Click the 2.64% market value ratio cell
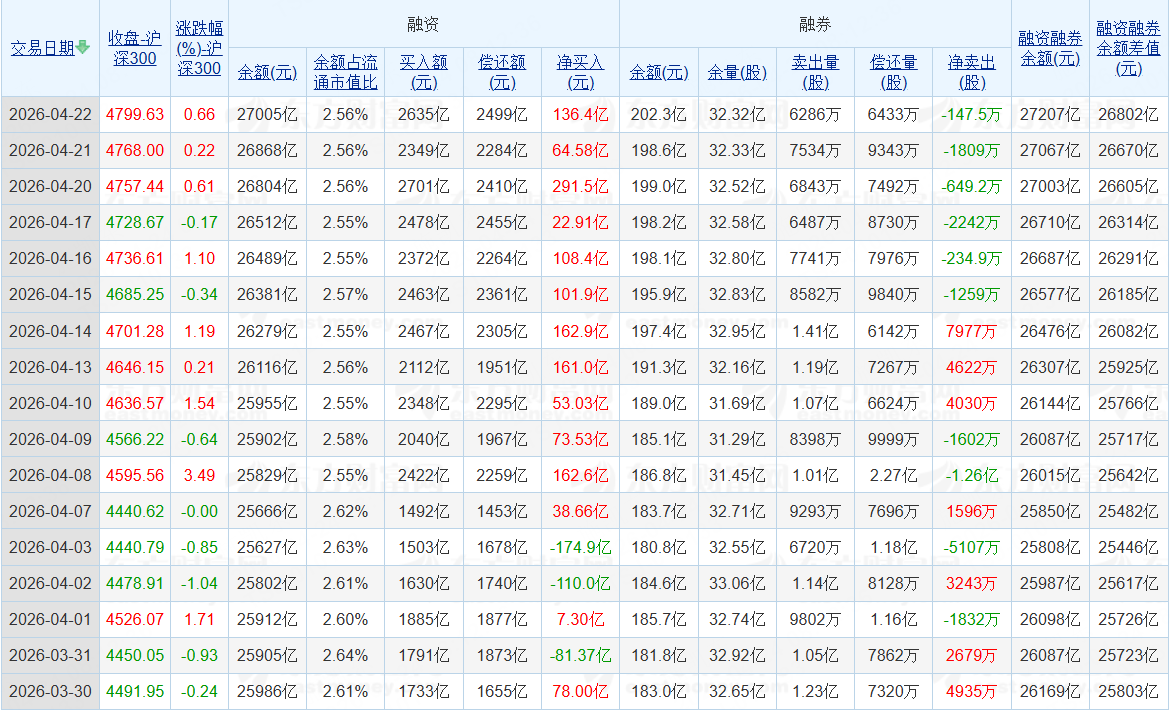 (x=345, y=656)
